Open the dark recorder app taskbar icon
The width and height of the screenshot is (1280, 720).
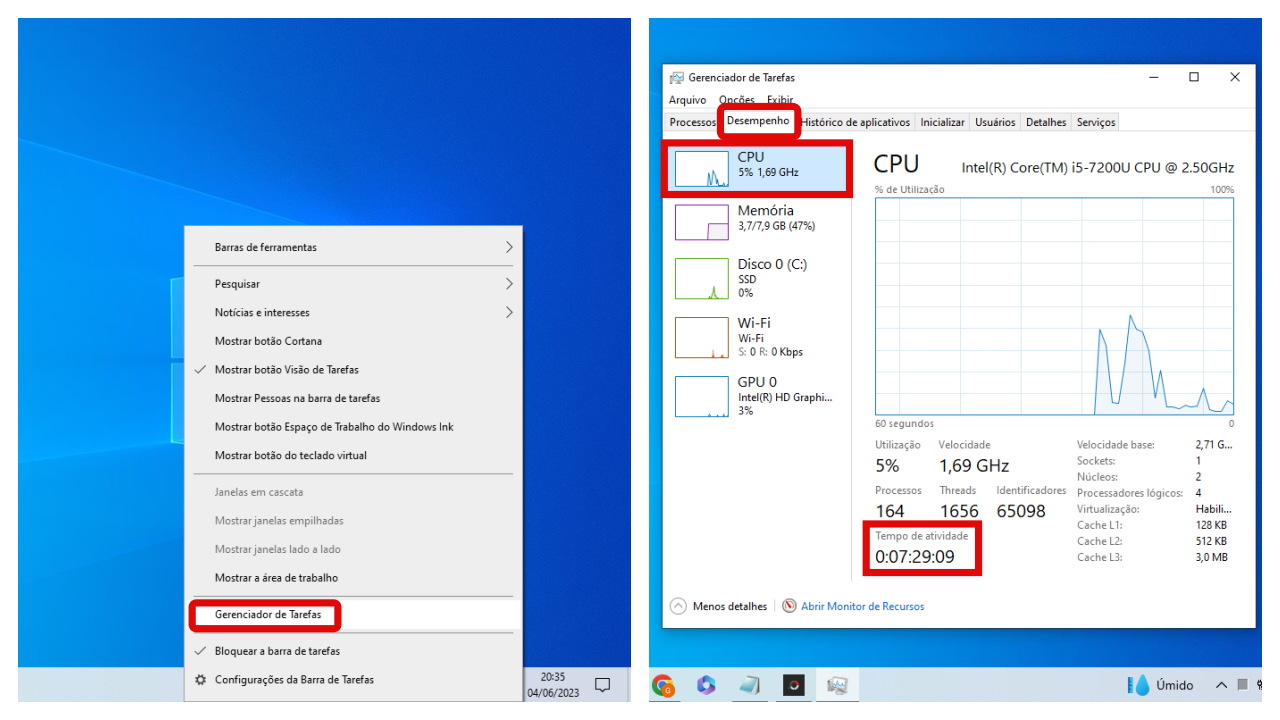(793, 685)
